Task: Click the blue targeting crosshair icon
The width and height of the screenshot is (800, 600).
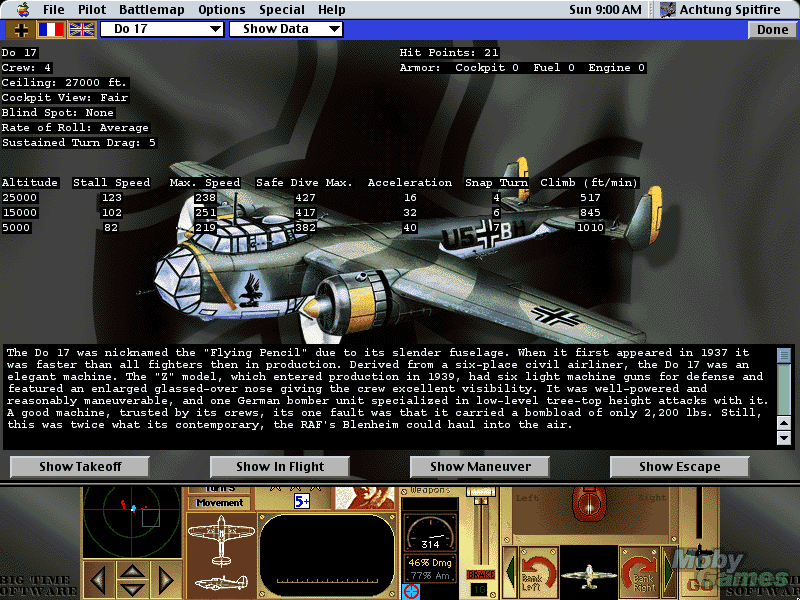Action: pos(411,592)
